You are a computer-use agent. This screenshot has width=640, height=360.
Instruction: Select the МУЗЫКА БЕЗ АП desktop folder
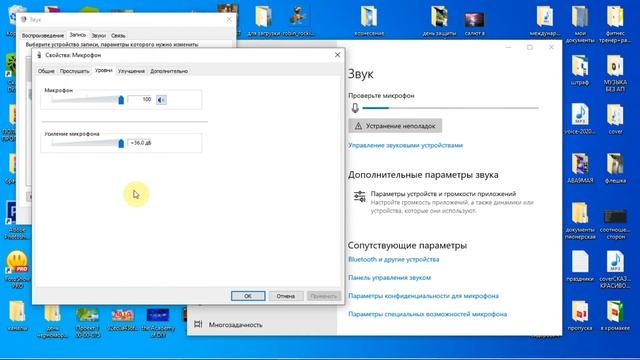point(615,73)
